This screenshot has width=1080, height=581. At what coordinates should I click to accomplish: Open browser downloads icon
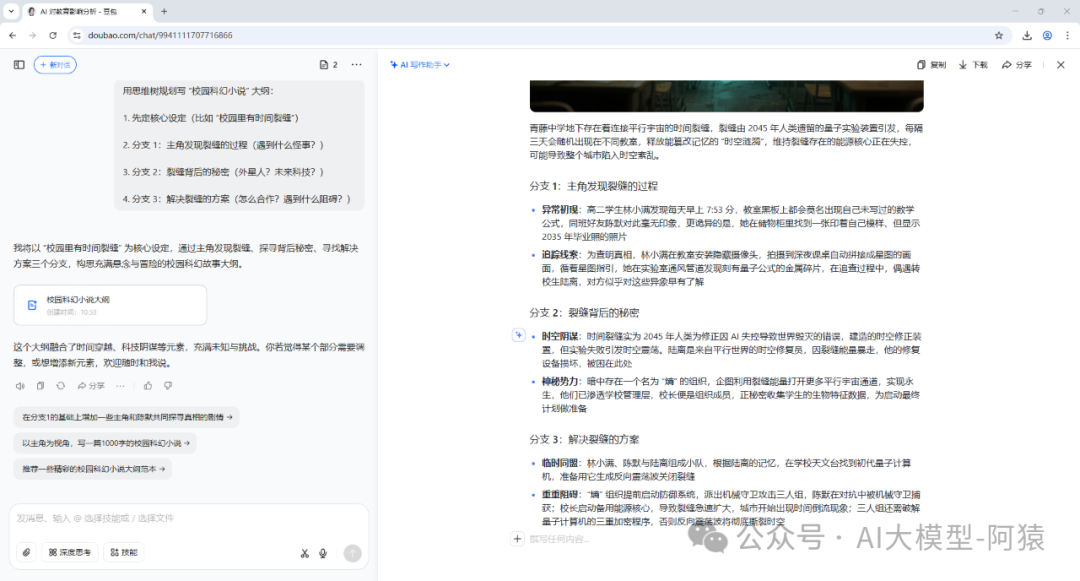(x=1027, y=35)
